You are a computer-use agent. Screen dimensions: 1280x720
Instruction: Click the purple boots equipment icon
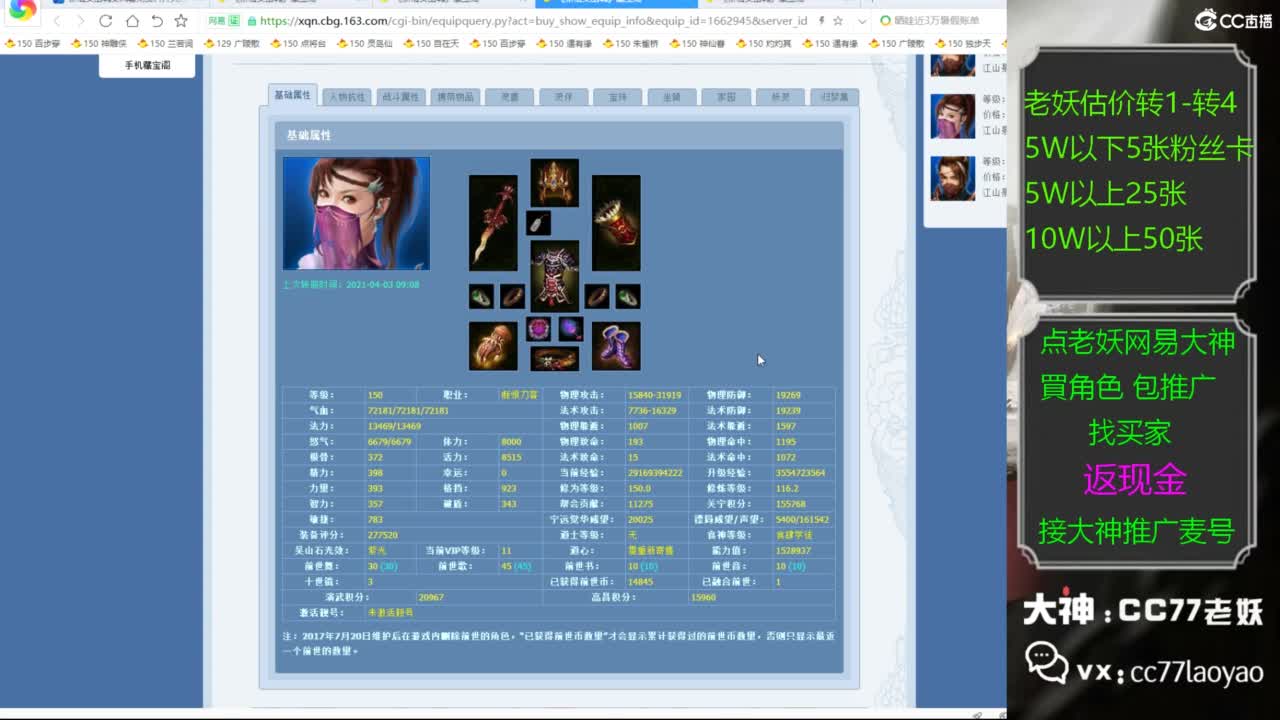pos(616,346)
